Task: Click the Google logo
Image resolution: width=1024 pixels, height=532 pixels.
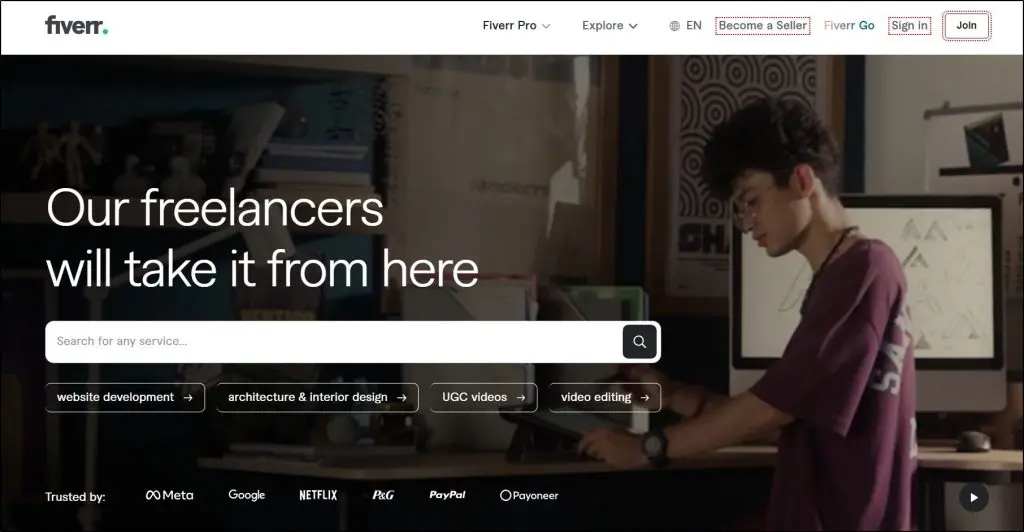Action: click(247, 495)
